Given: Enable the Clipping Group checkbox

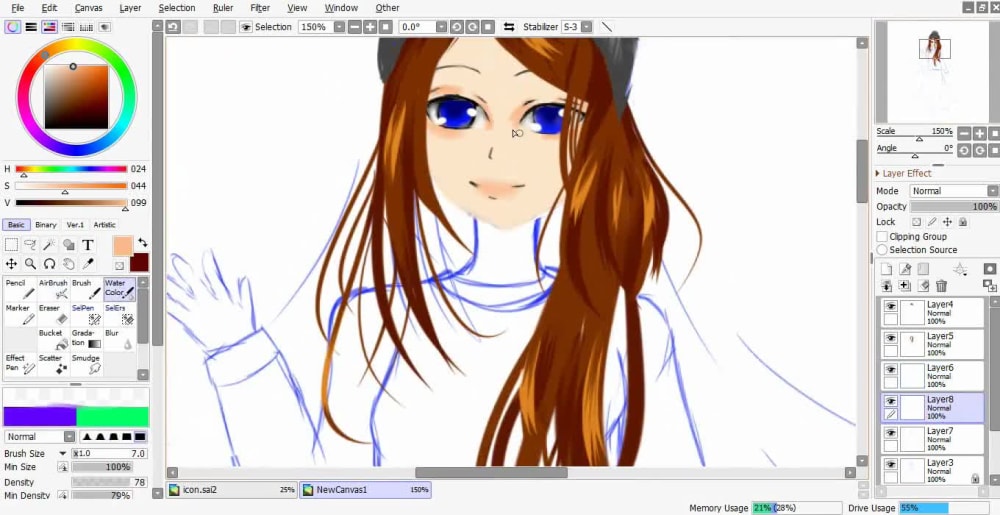Looking at the screenshot, I should (882, 236).
